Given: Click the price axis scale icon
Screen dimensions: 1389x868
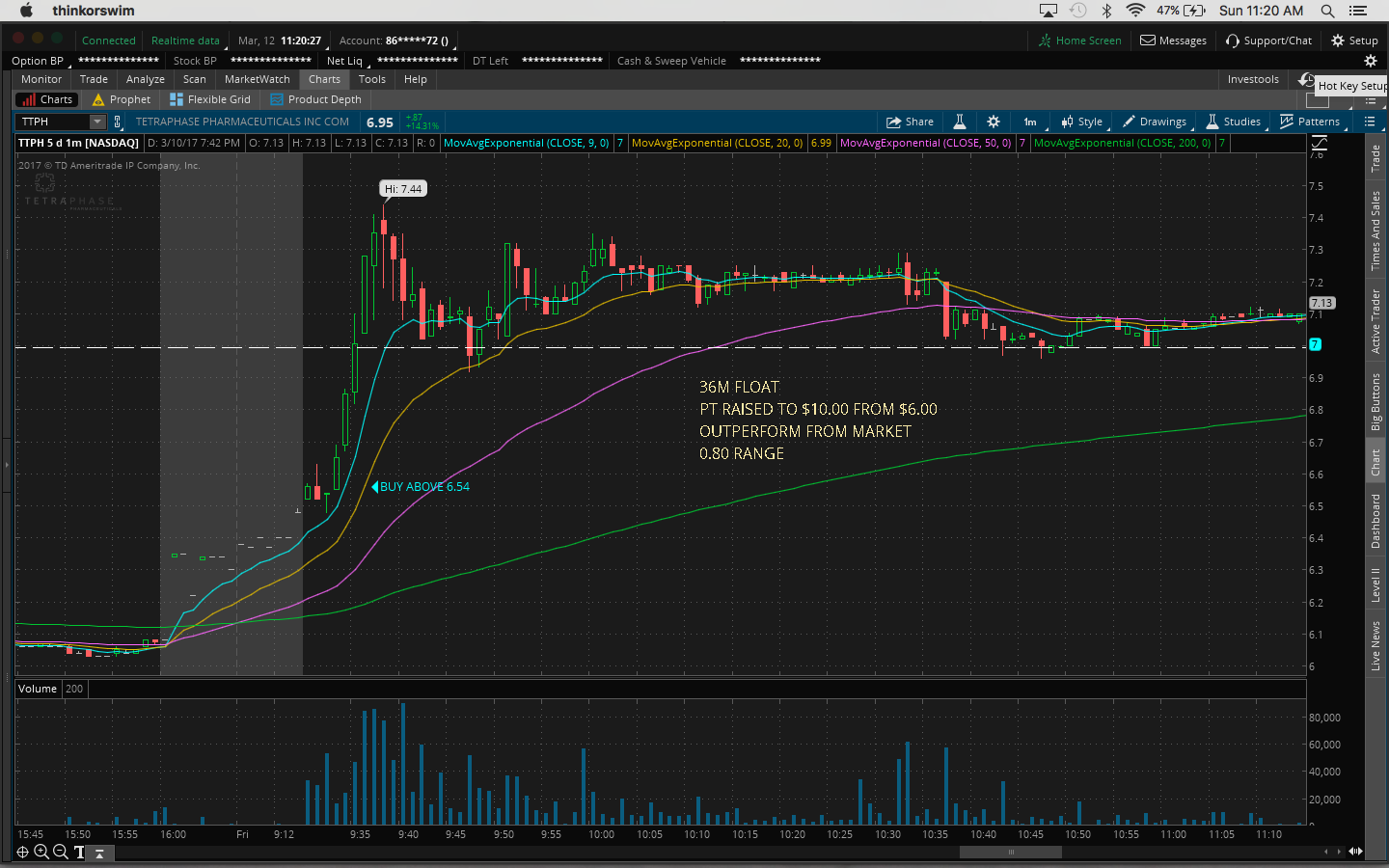Looking at the screenshot, I should coord(1320,143).
